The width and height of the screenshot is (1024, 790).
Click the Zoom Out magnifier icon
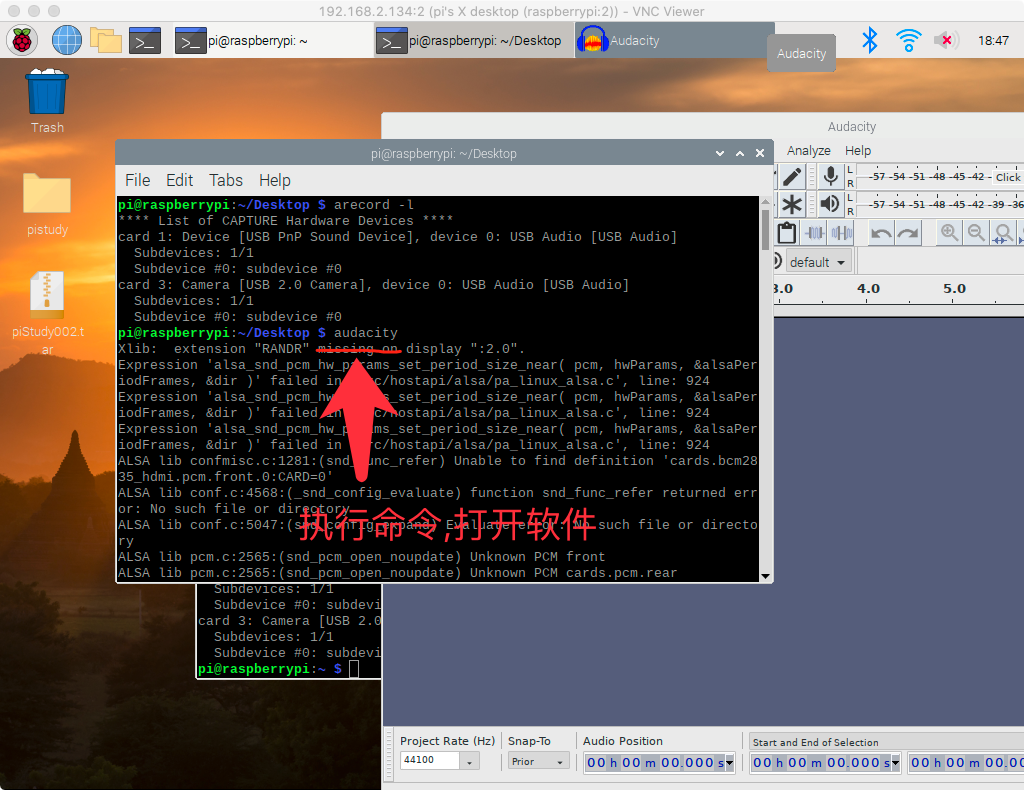point(976,232)
